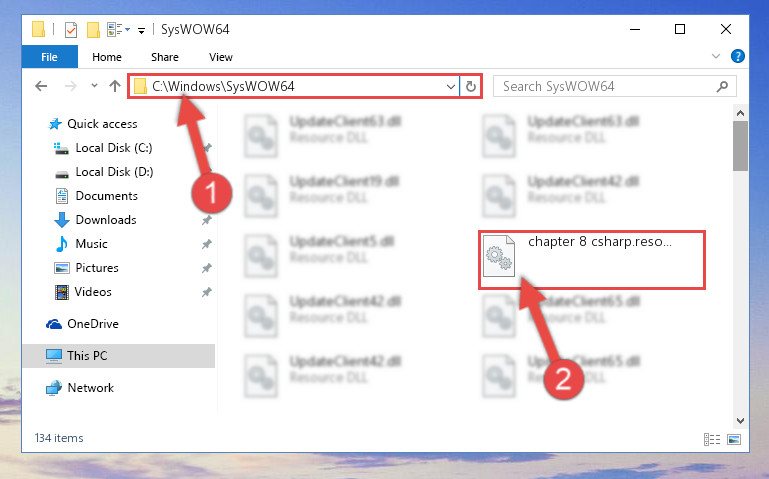Open recent locations dropdown arrow
This screenshot has height=479, width=769.
click(x=94, y=86)
